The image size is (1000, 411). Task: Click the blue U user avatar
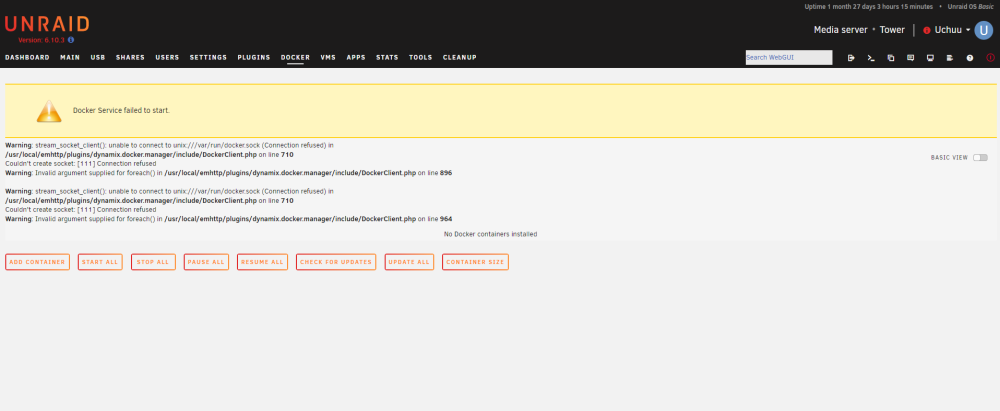point(983,30)
